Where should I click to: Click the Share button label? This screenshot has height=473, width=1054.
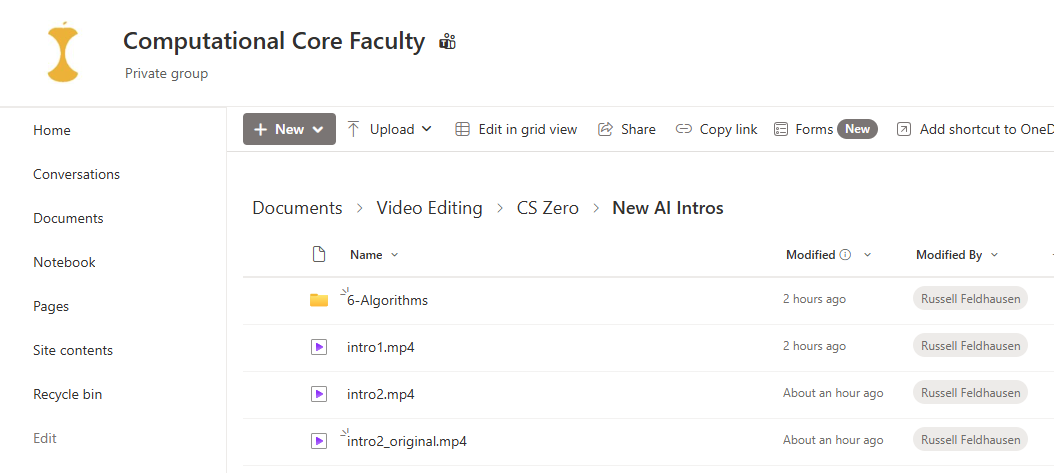tap(639, 129)
